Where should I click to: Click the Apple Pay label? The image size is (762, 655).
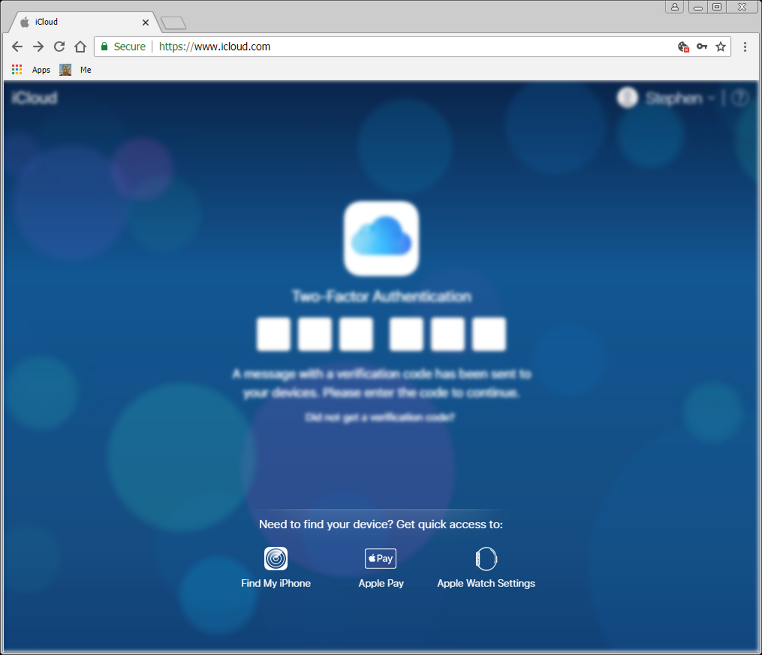[x=381, y=584]
